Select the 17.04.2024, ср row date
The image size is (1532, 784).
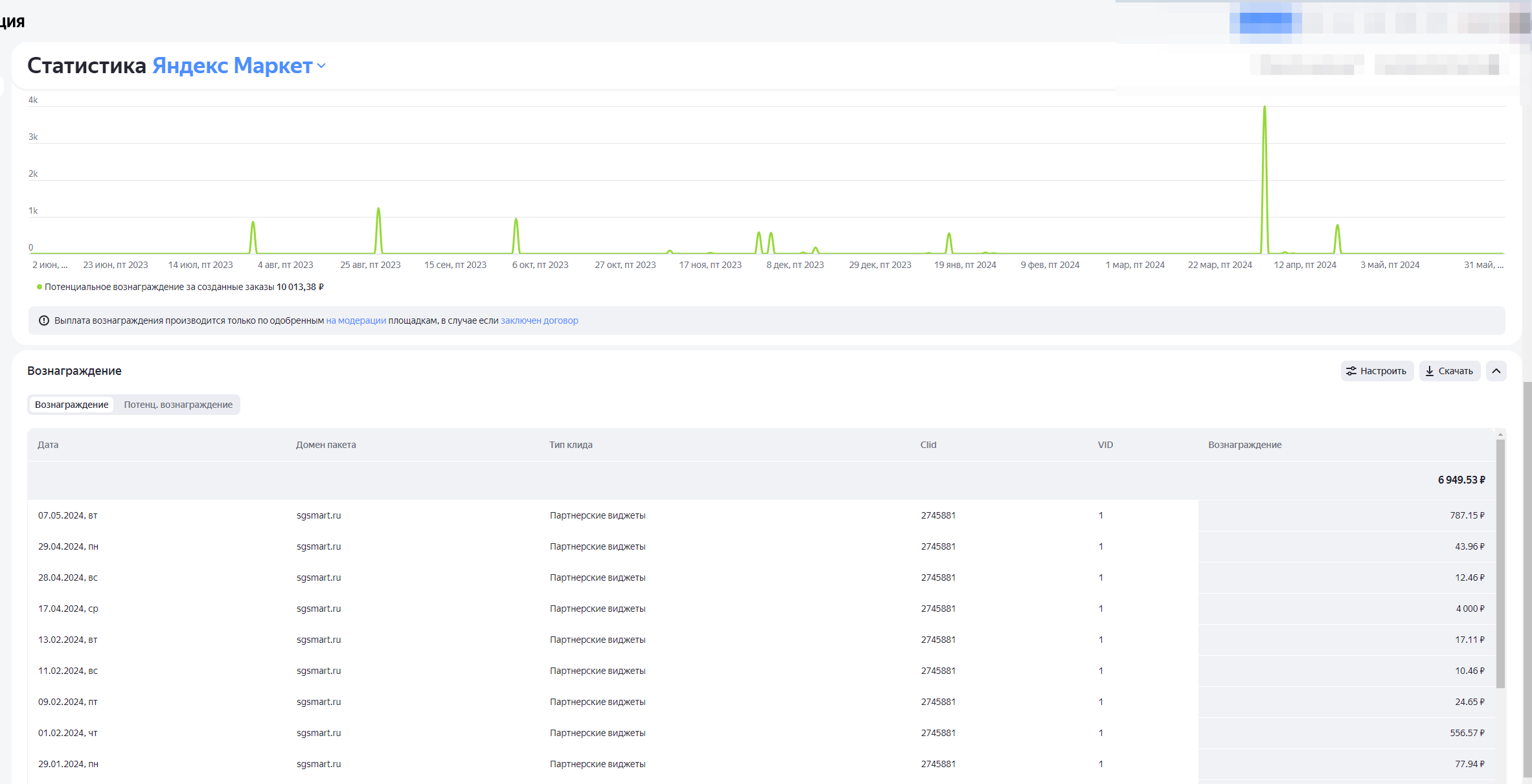(68, 609)
